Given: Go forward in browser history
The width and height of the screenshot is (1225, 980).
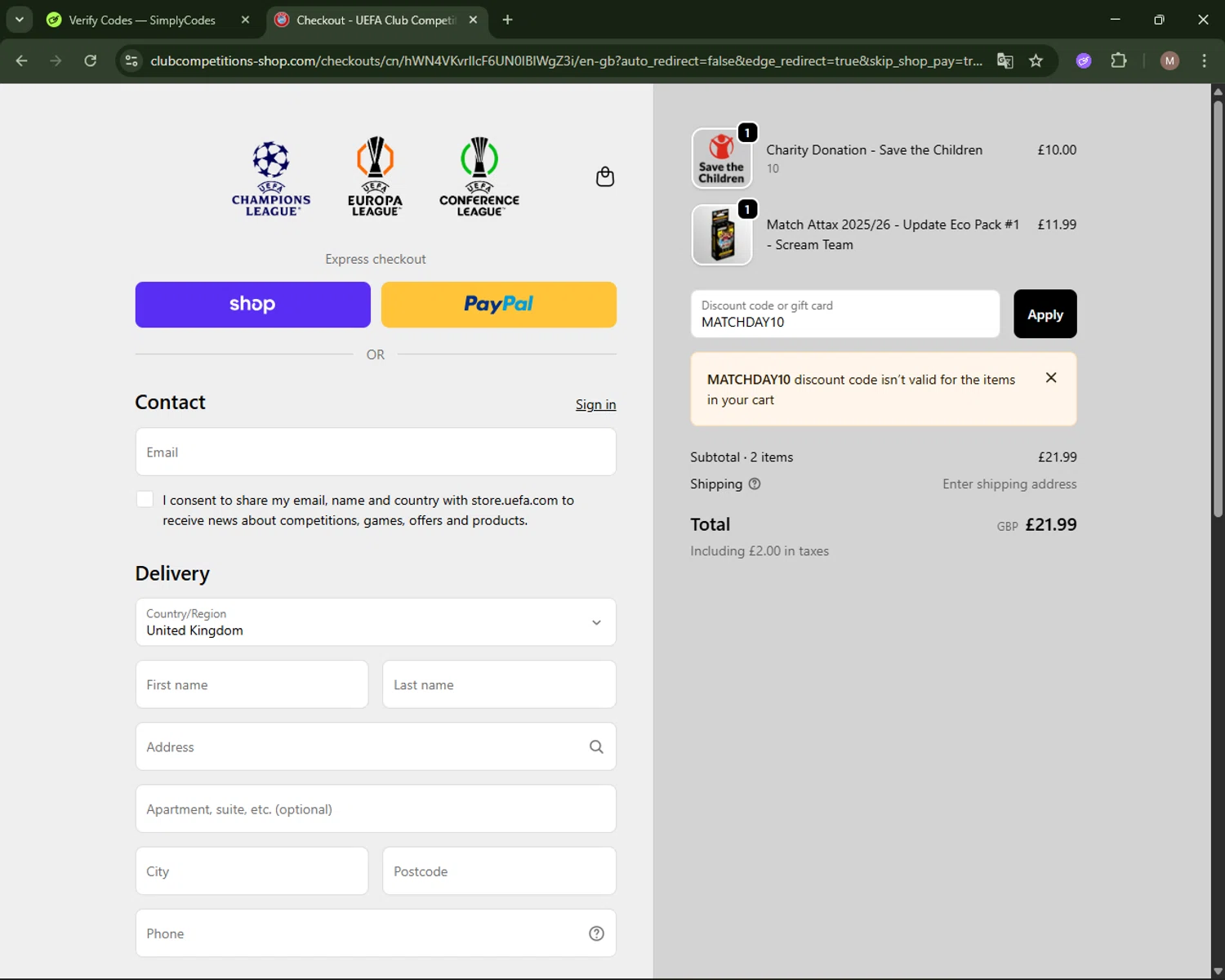Looking at the screenshot, I should [56, 60].
